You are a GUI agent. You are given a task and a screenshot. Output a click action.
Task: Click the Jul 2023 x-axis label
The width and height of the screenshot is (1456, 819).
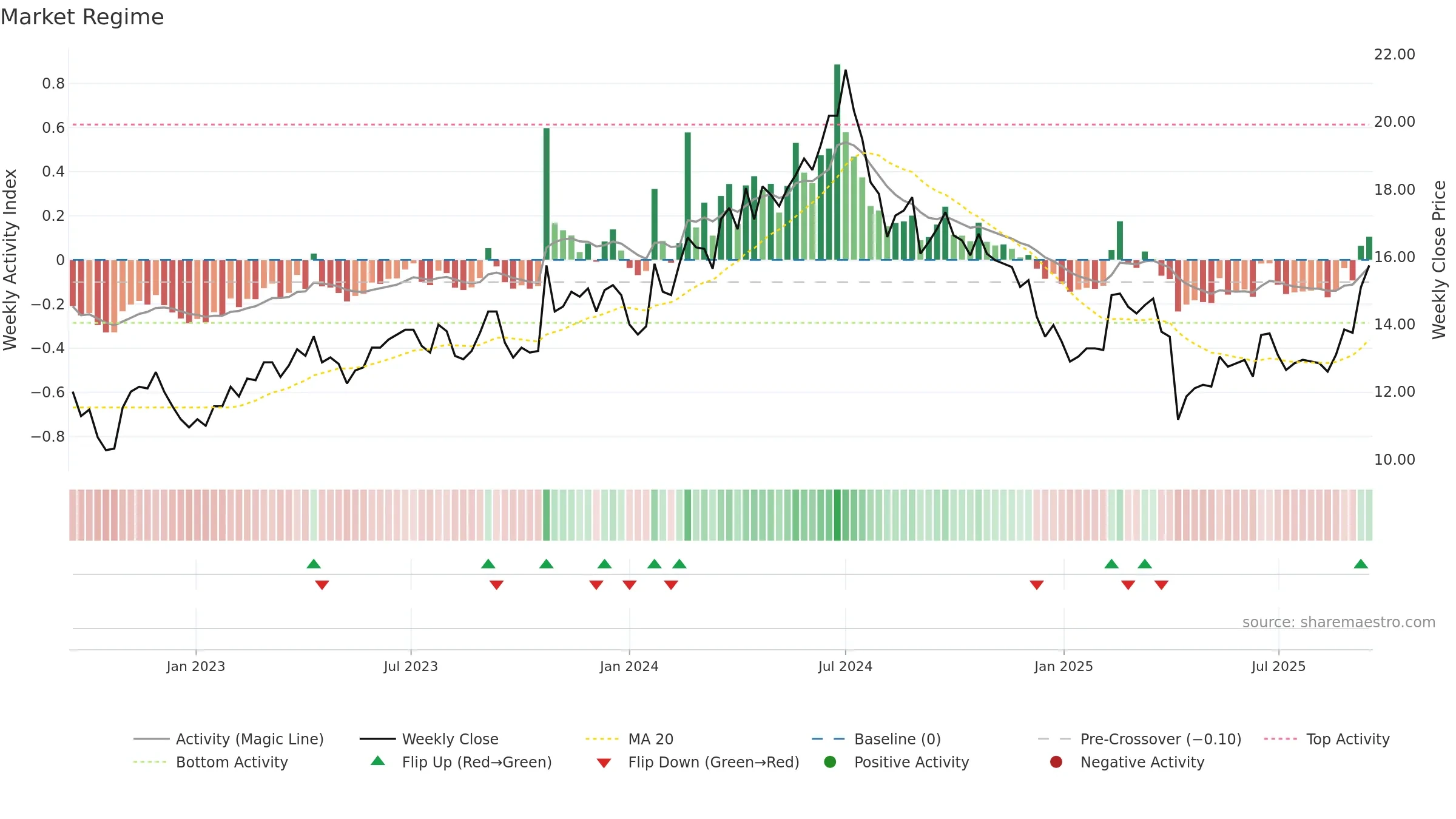pos(411,666)
